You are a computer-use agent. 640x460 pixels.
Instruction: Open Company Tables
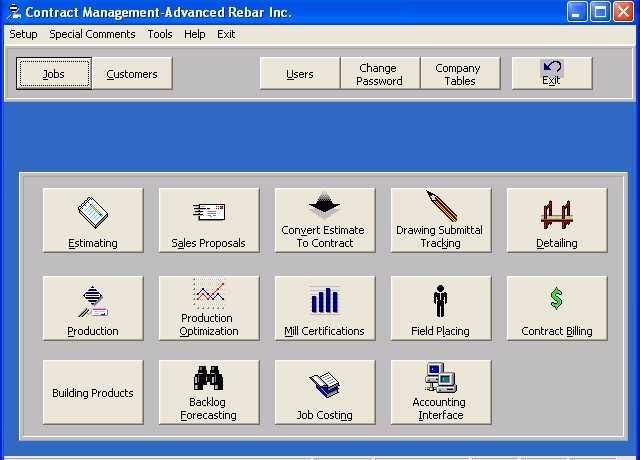[460, 73]
